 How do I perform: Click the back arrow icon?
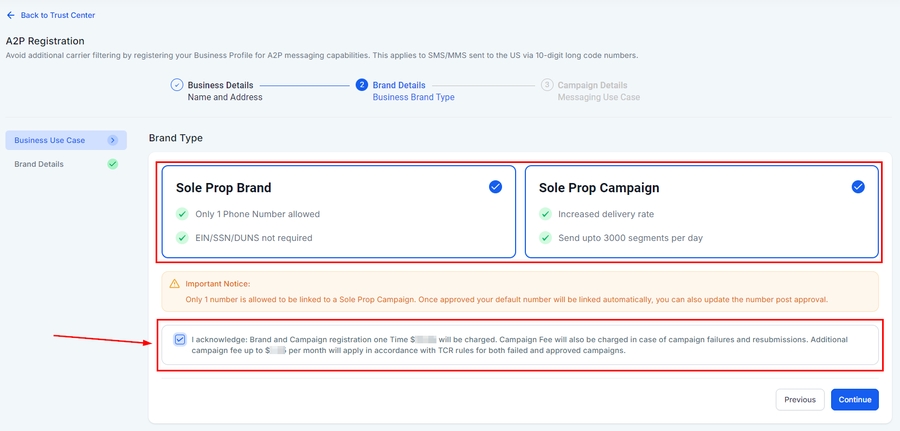(11, 16)
